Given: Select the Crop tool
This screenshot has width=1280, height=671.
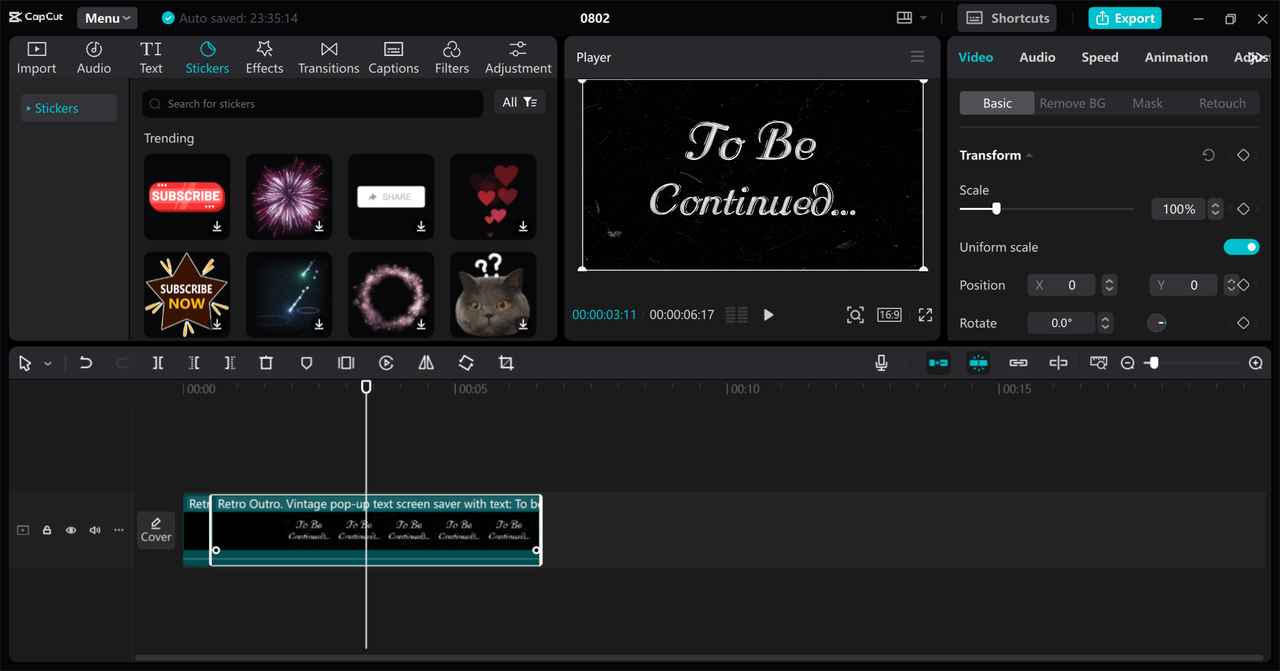Looking at the screenshot, I should tap(506, 363).
